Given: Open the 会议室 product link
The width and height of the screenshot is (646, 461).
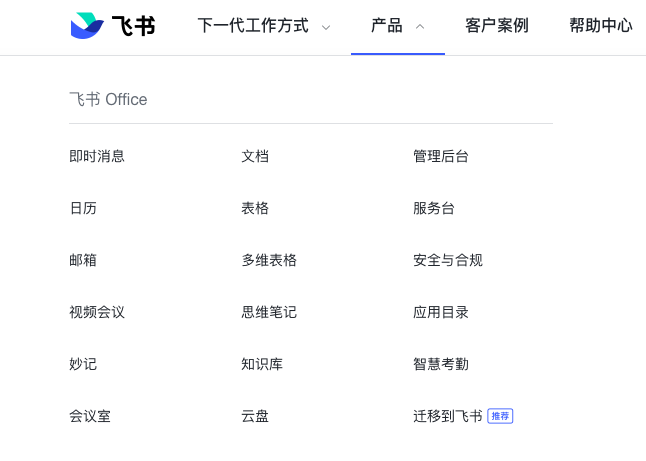Looking at the screenshot, I should click(90, 416).
